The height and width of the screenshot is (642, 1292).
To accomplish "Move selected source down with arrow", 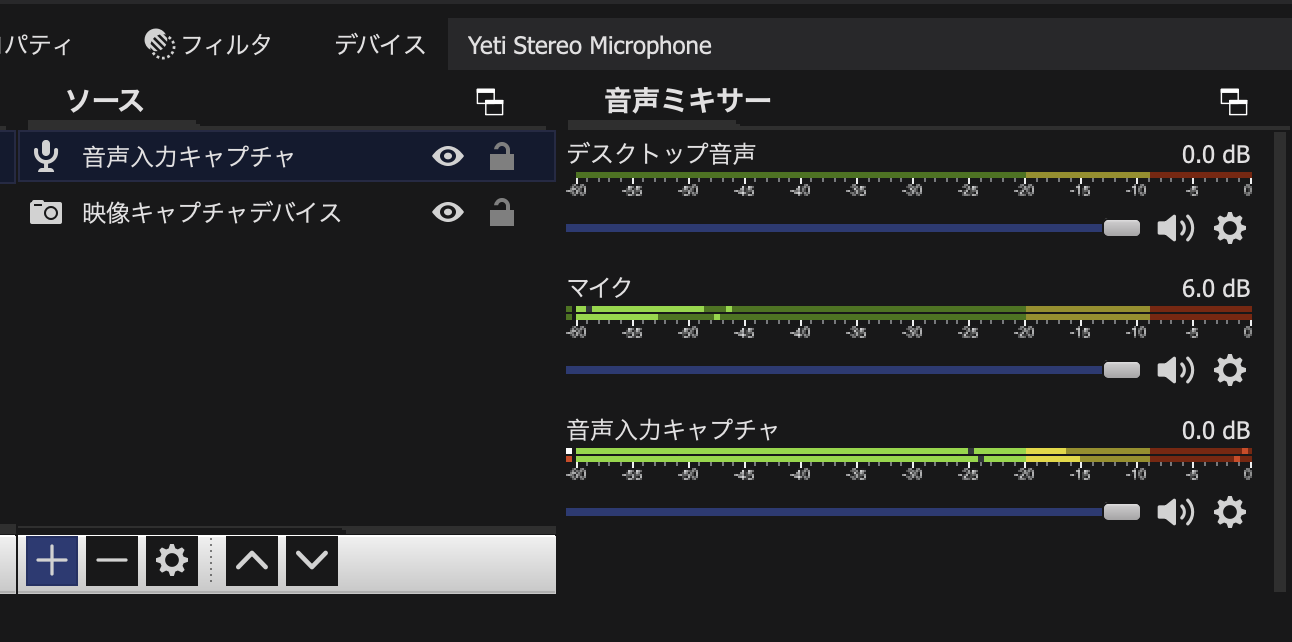I will pos(312,561).
